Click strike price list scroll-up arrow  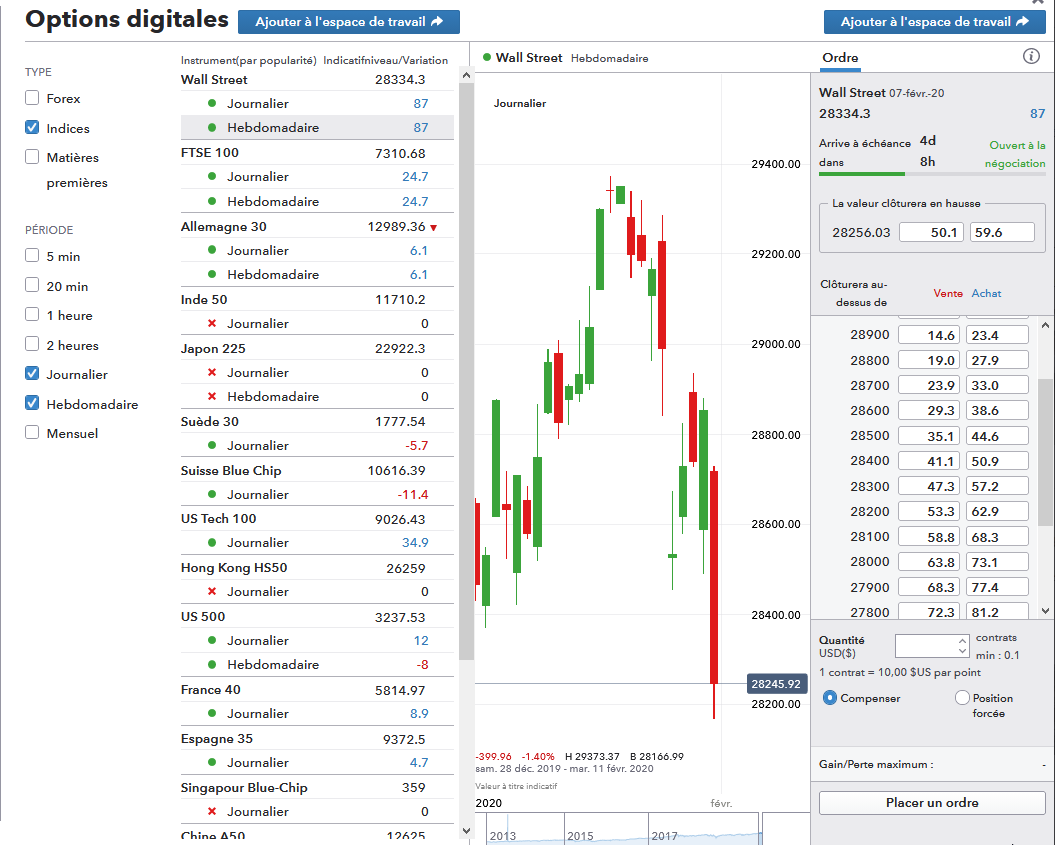tap(1045, 326)
